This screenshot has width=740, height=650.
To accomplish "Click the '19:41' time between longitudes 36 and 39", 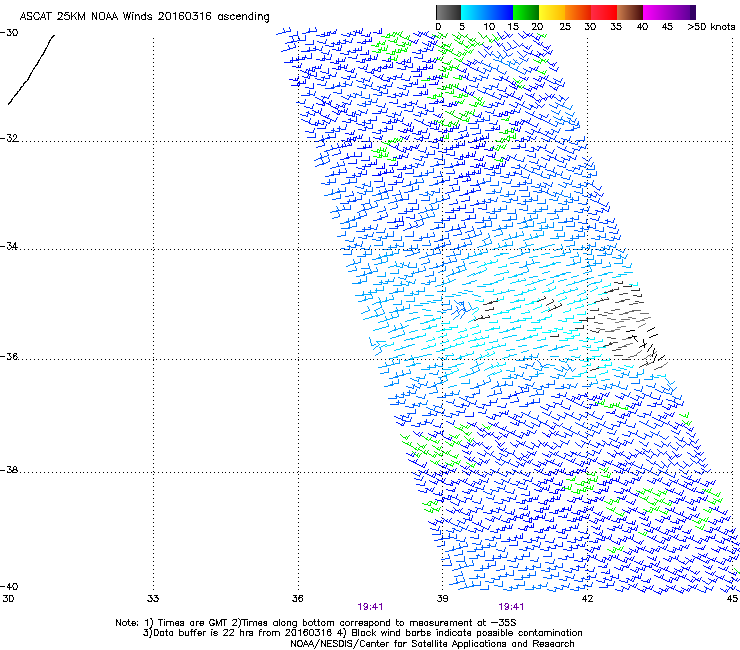I will 370,607.
